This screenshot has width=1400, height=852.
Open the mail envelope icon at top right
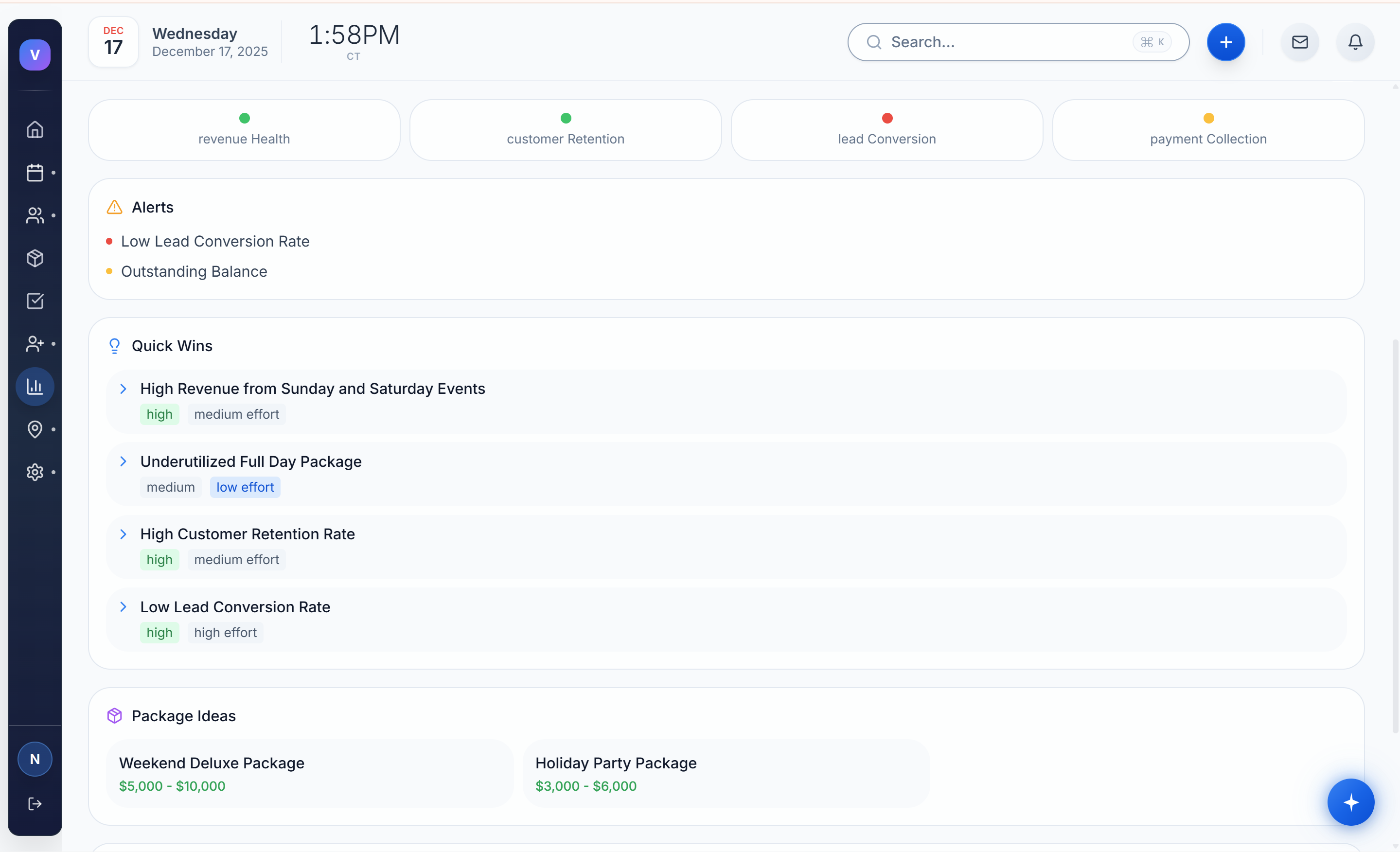coord(1299,41)
